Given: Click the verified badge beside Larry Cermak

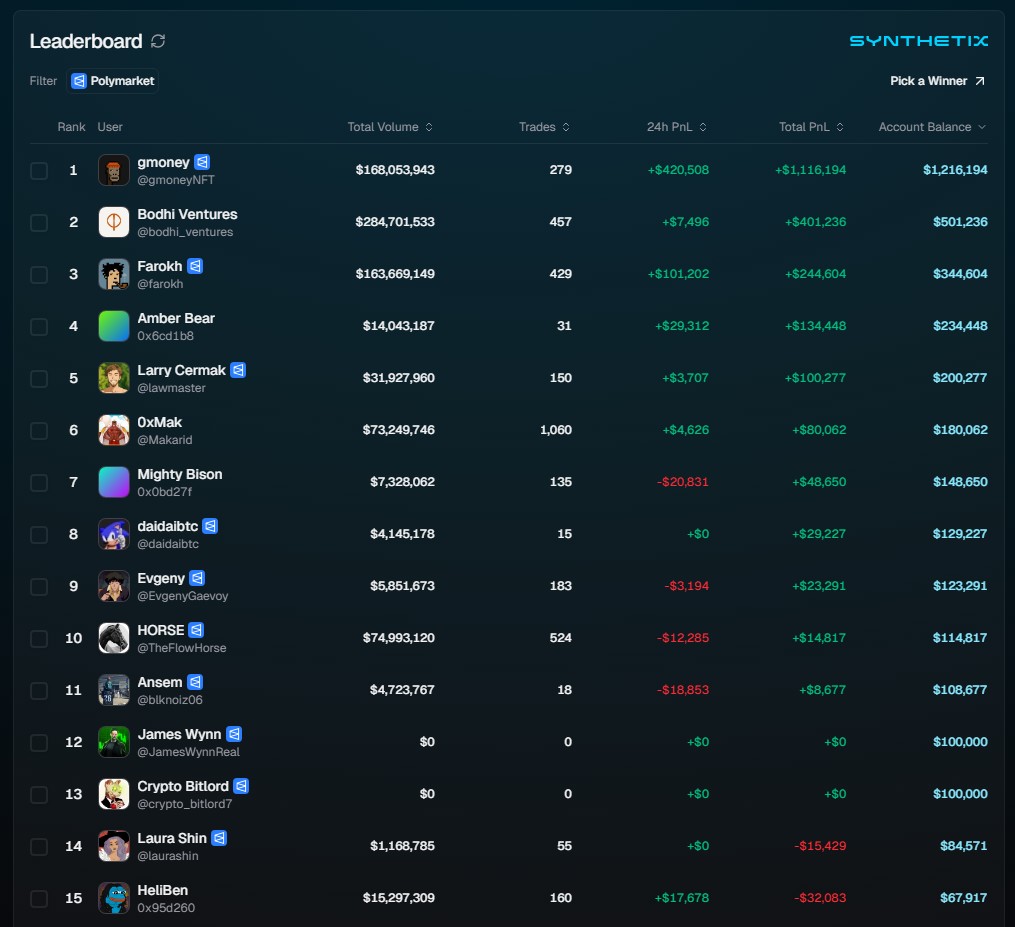Looking at the screenshot, I should [x=238, y=370].
